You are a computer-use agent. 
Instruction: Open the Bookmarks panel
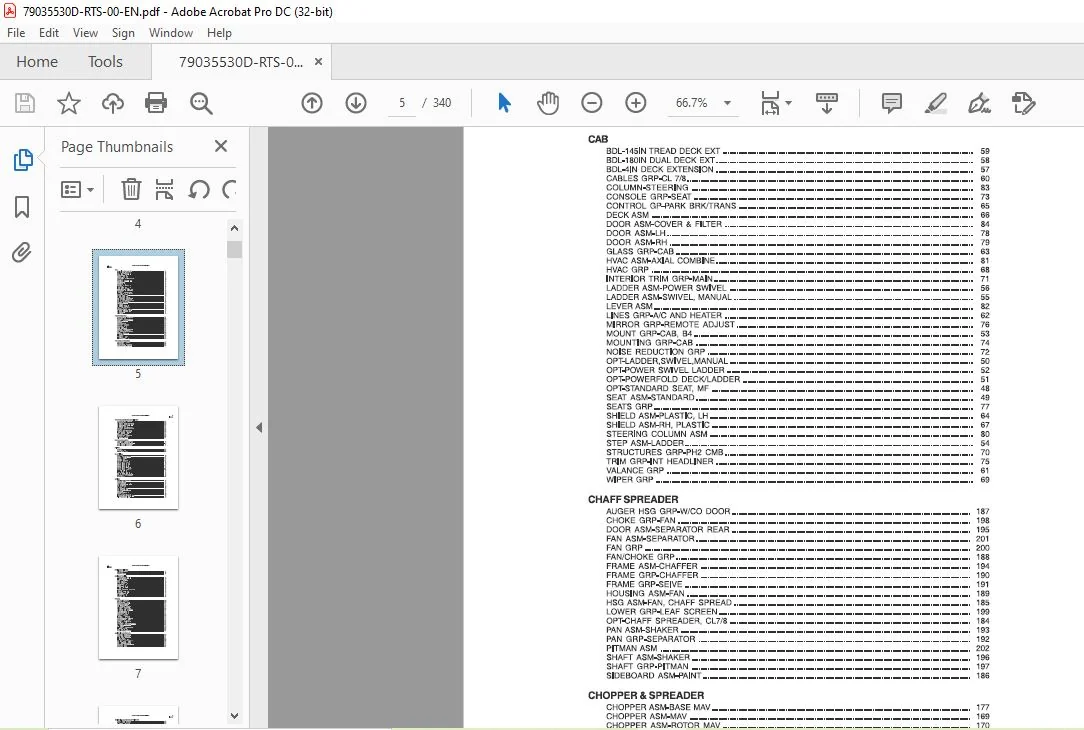click(x=22, y=206)
